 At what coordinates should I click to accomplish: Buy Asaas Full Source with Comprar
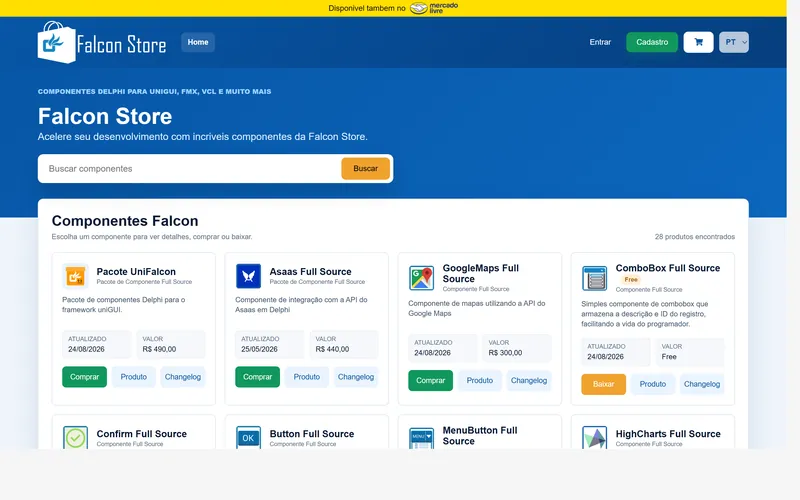pos(258,377)
